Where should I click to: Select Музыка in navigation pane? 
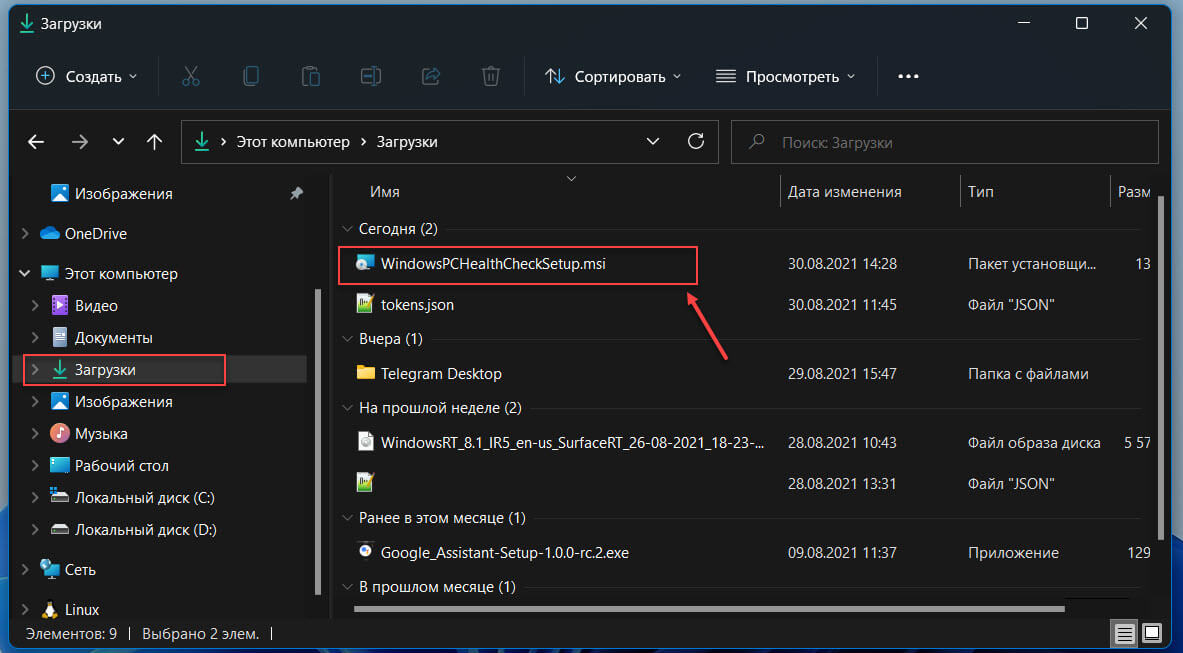click(x=101, y=434)
